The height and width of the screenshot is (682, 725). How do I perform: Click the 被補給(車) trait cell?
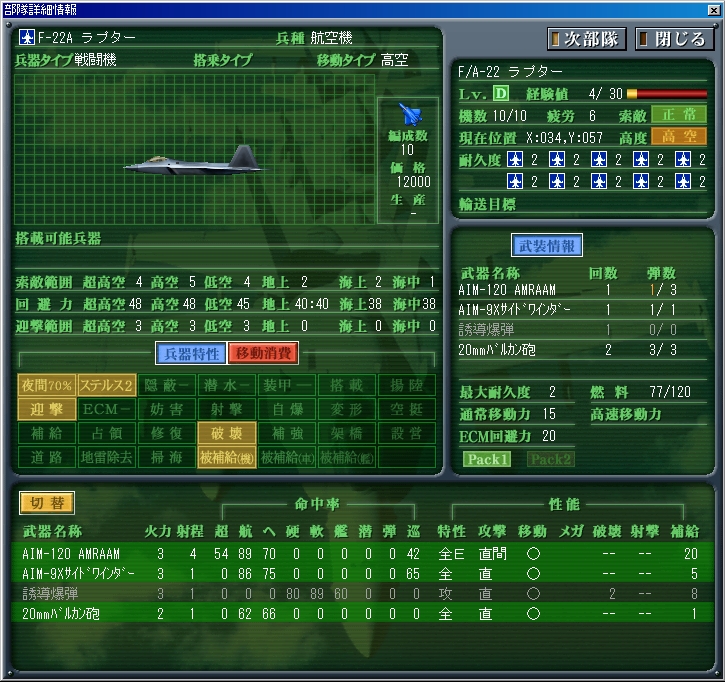[287, 458]
